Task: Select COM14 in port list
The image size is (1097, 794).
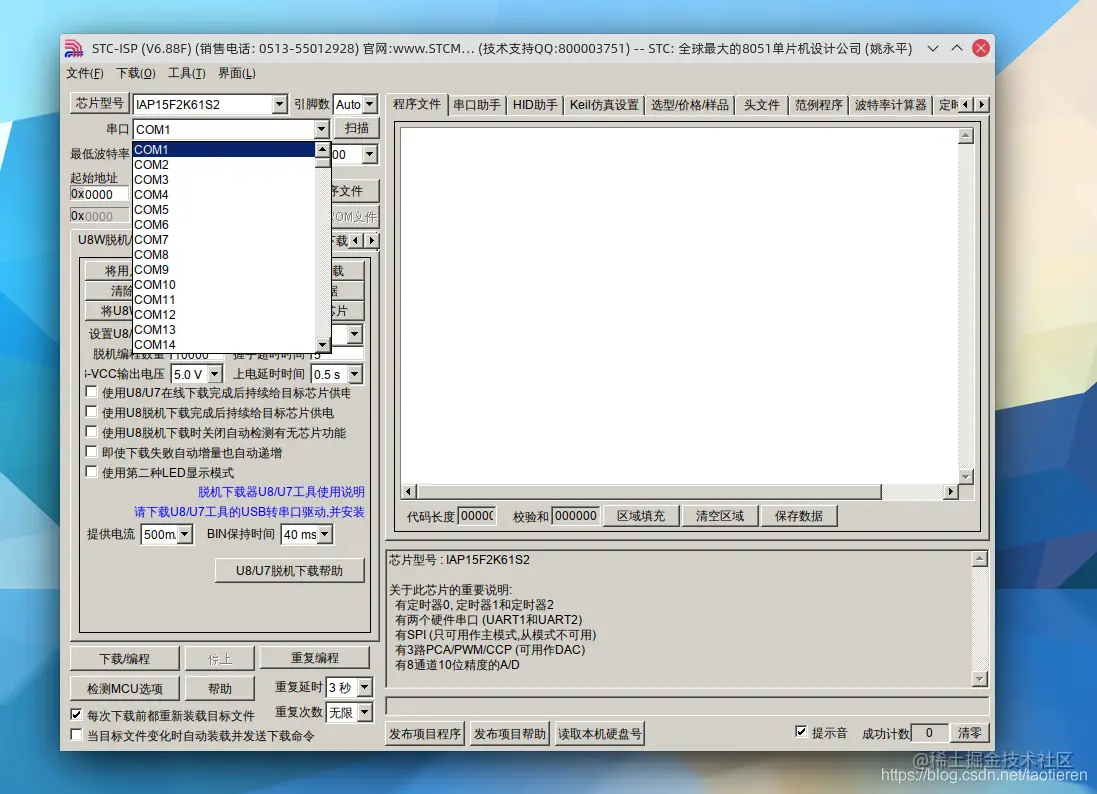Action: point(224,344)
